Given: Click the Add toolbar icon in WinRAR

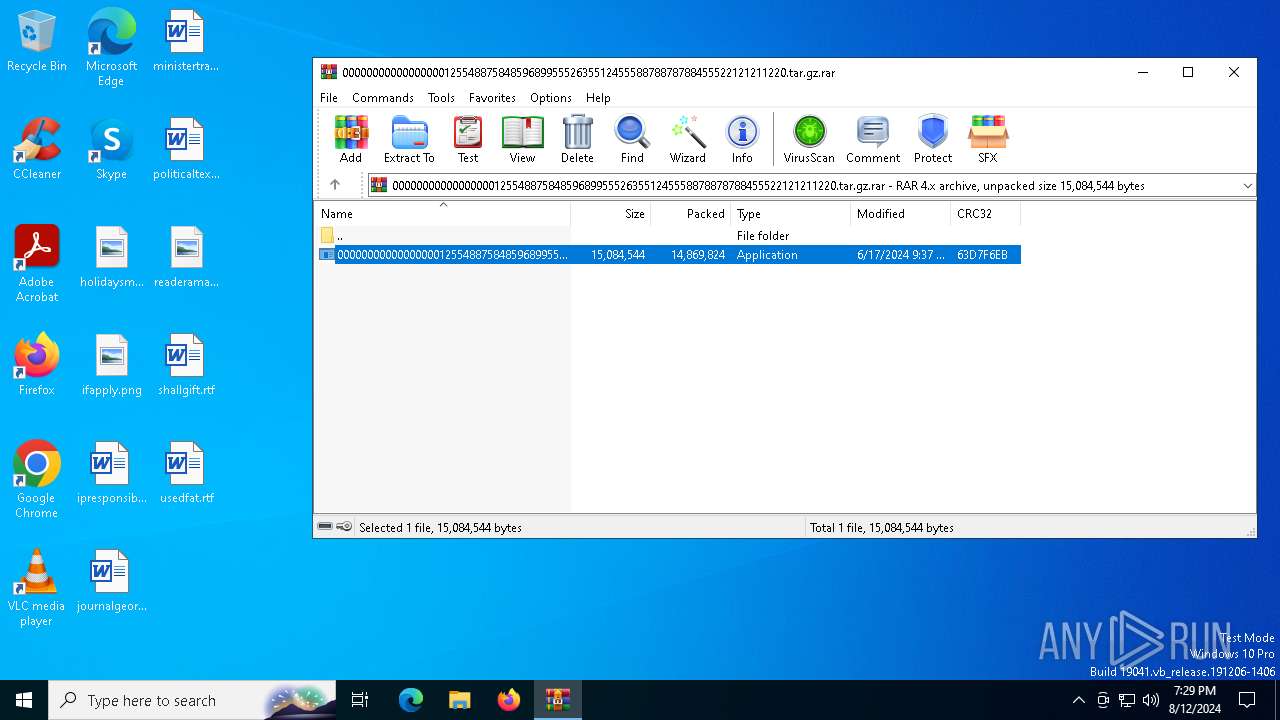Looking at the screenshot, I should tap(351, 139).
